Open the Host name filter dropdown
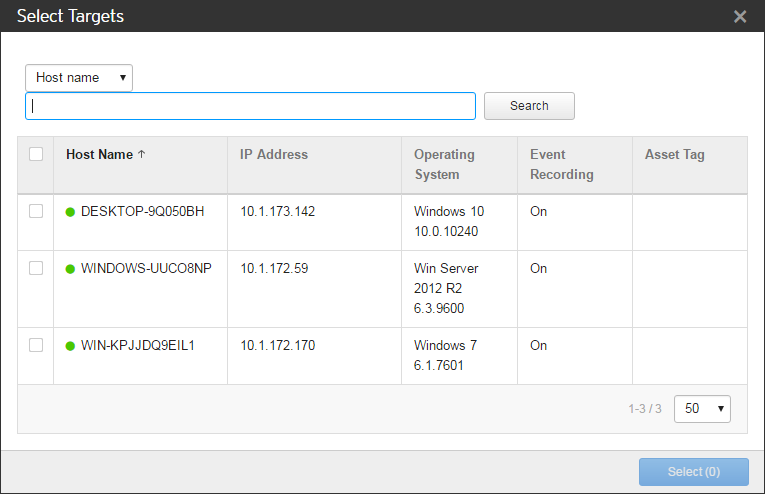 (x=79, y=78)
